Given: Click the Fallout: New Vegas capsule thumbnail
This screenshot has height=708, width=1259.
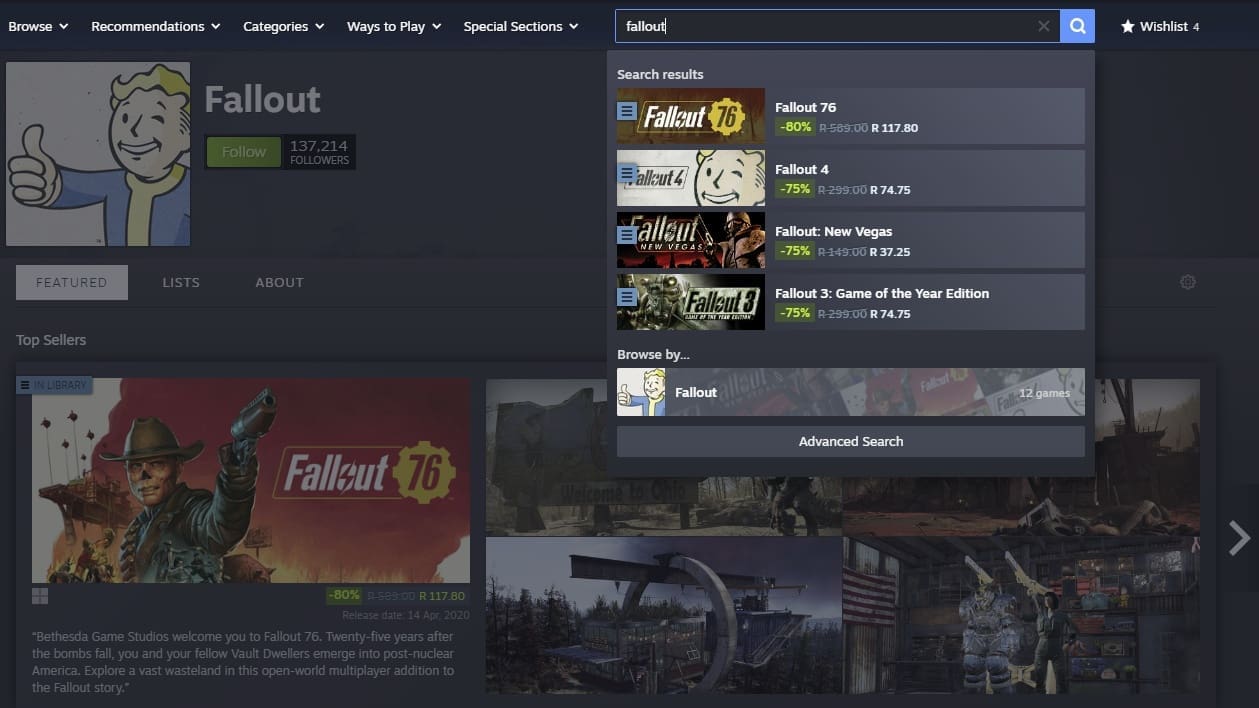Looking at the screenshot, I should pyautogui.click(x=691, y=240).
